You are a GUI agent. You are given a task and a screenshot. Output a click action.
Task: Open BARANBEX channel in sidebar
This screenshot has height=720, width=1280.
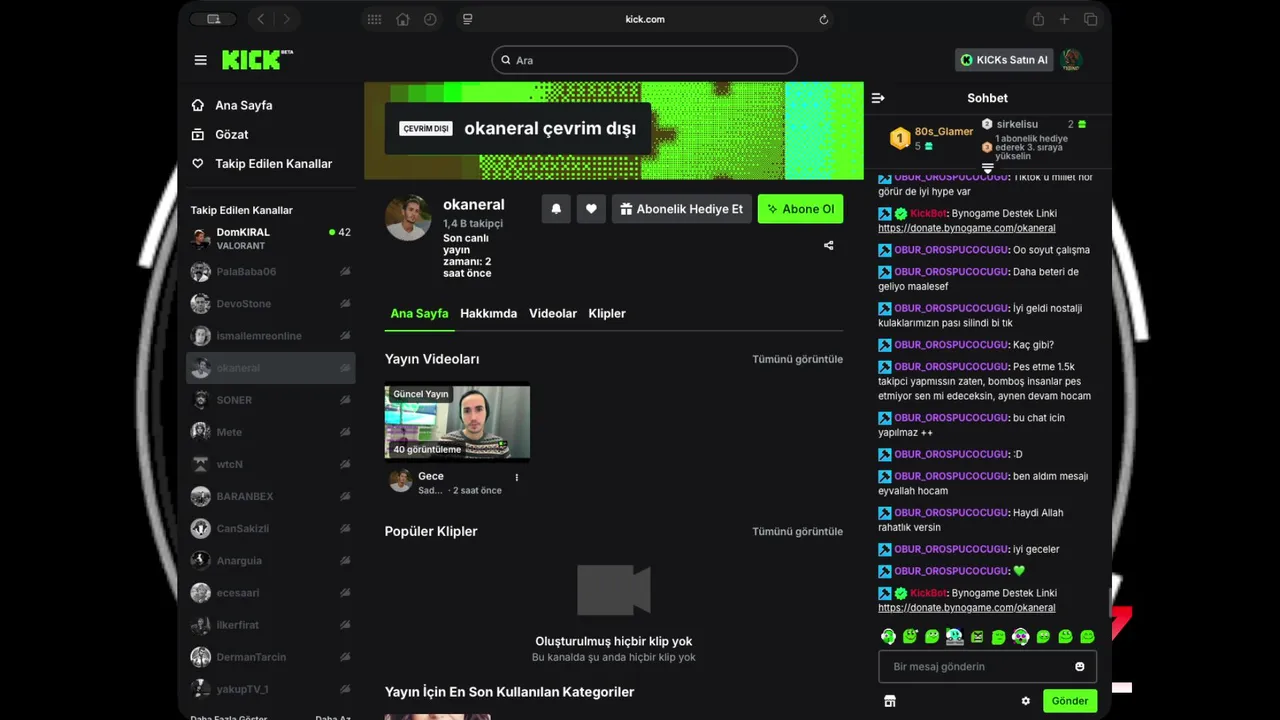270,496
